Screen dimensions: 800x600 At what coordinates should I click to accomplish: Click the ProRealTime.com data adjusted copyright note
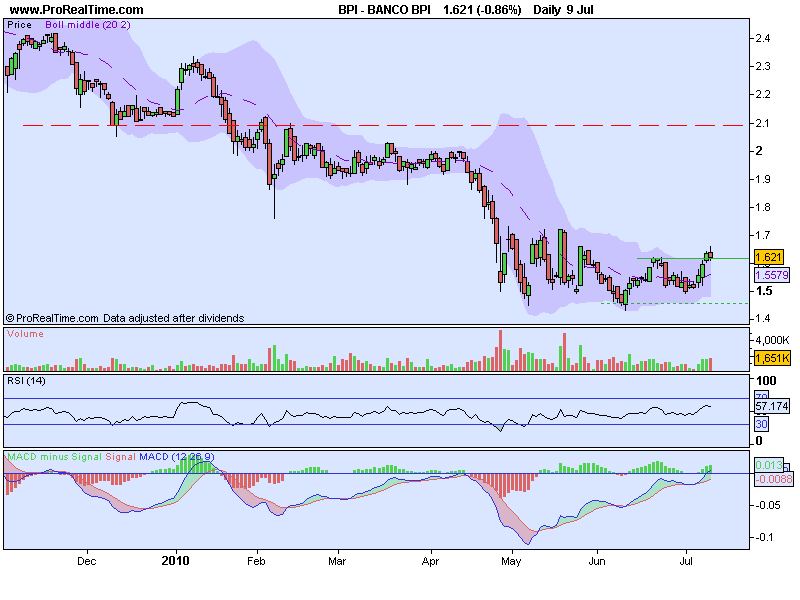coord(125,318)
